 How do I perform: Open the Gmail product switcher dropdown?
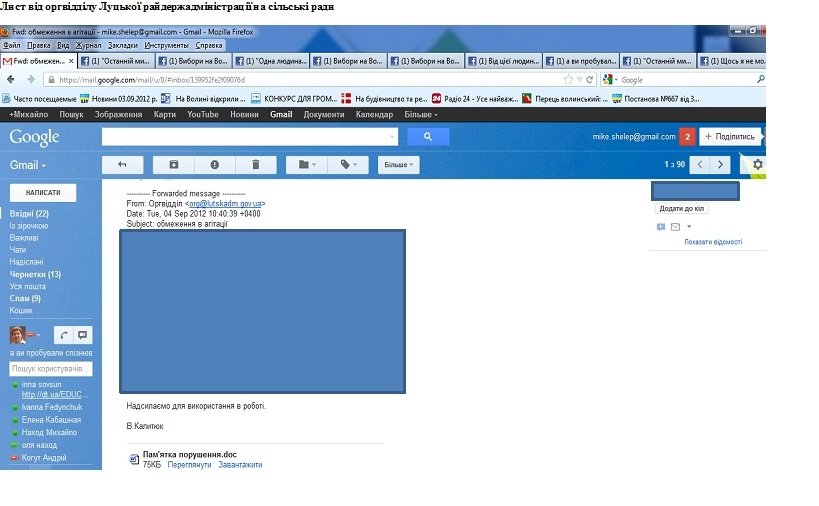tap(28, 164)
